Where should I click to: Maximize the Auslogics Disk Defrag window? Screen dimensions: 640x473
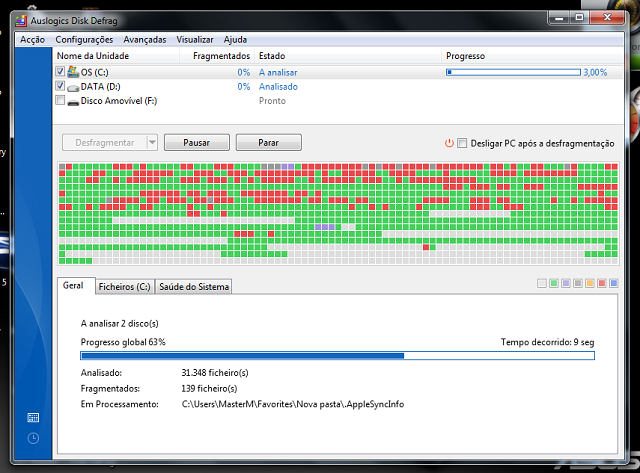(580, 18)
